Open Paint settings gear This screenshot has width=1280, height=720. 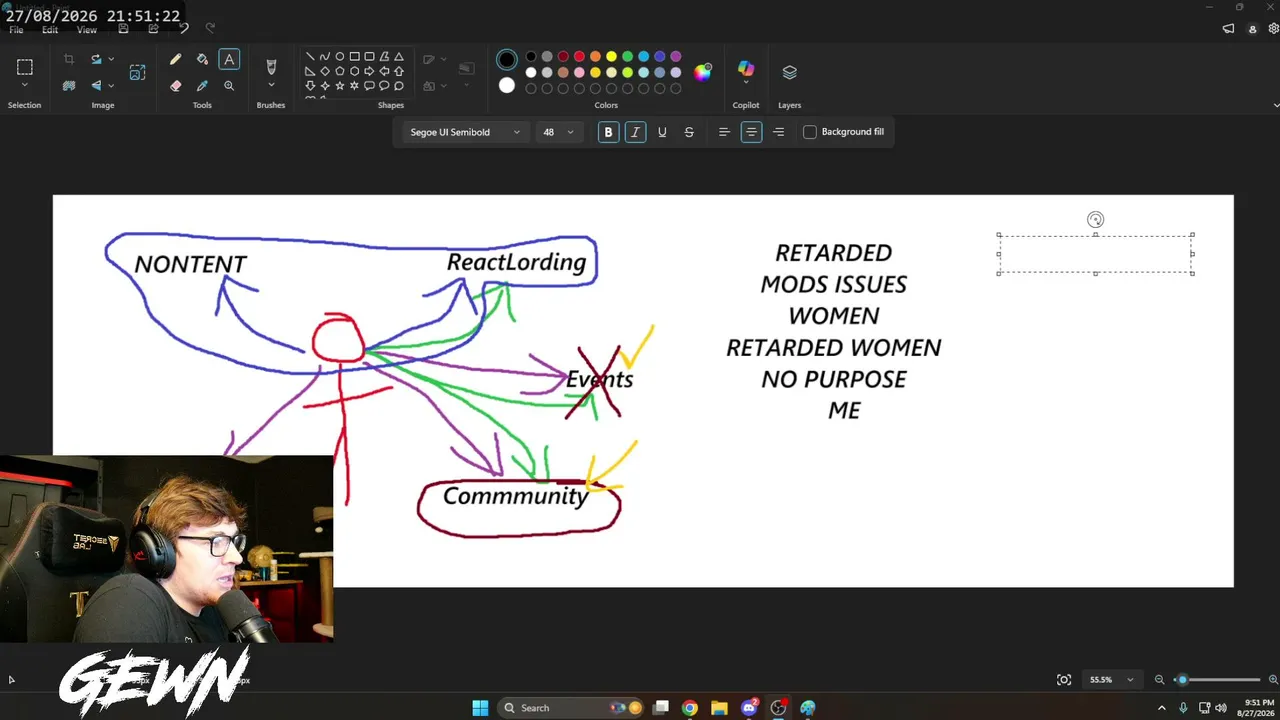1276,29
